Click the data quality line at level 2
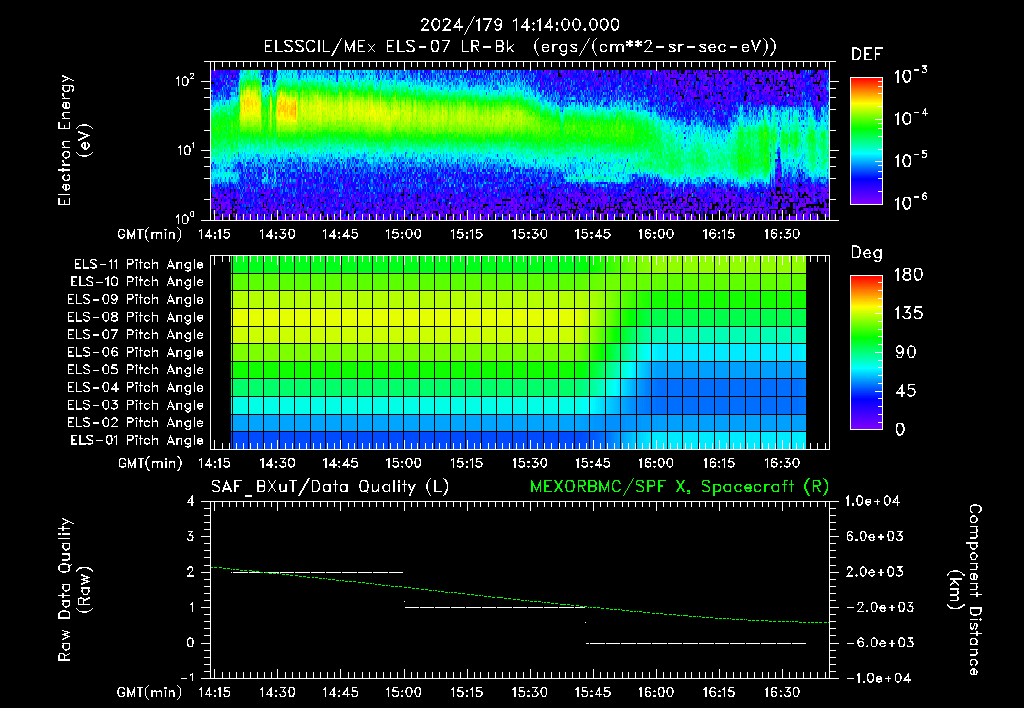This screenshot has width=1024, height=708. (317, 572)
